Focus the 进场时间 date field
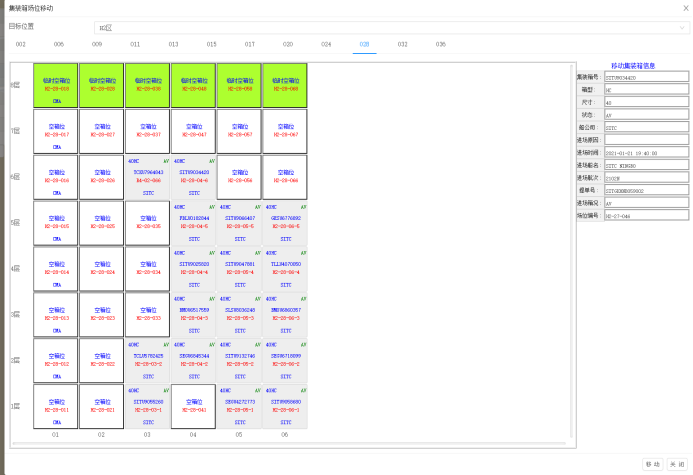This screenshot has width=693, height=475. [x=646, y=152]
